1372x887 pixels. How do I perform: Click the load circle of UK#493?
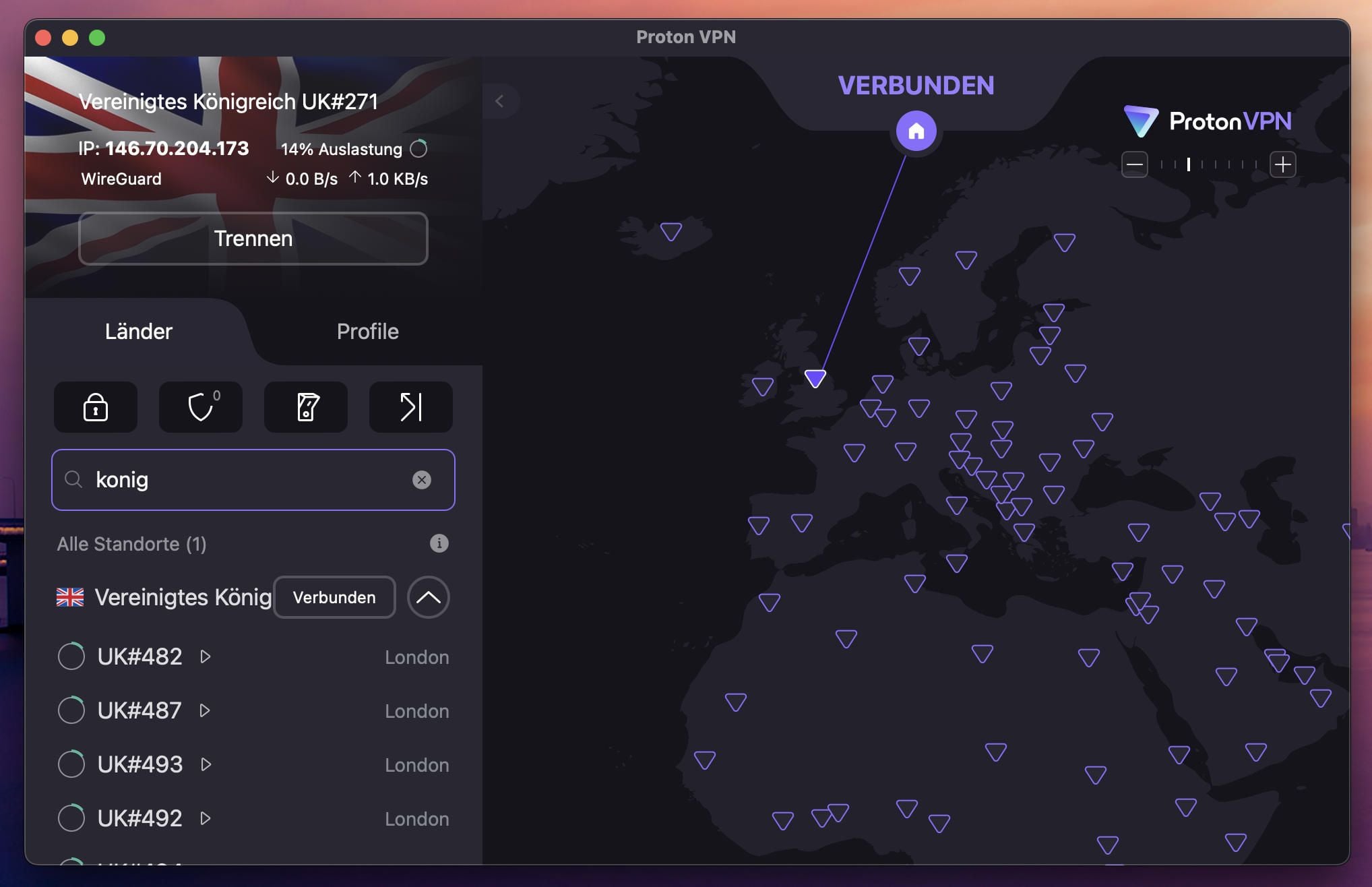tap(71, 764)
